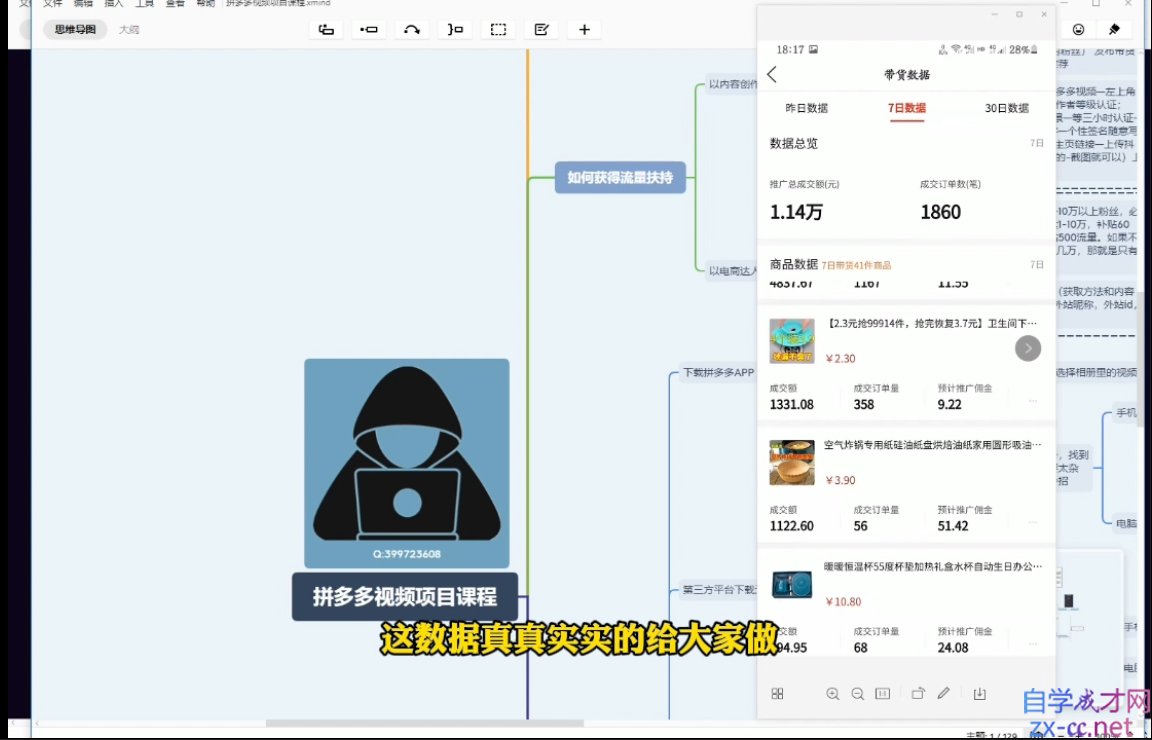1152x740 pixels.
Task: Open the 卫生间 ¥2.30 product thumbnail
Action: pyautogui.click(x=792, y=341)
